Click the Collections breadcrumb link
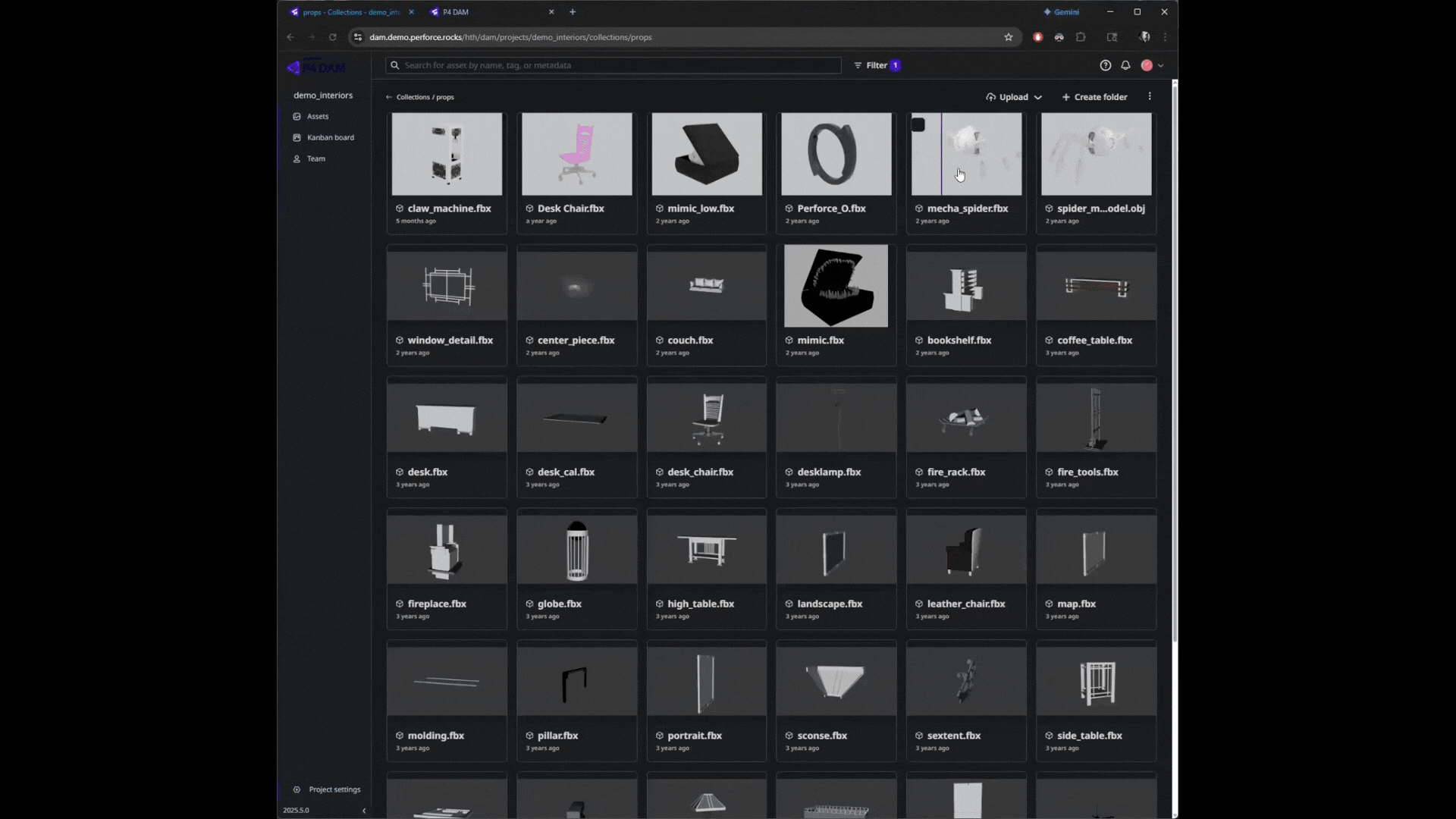 pos(413,97)
